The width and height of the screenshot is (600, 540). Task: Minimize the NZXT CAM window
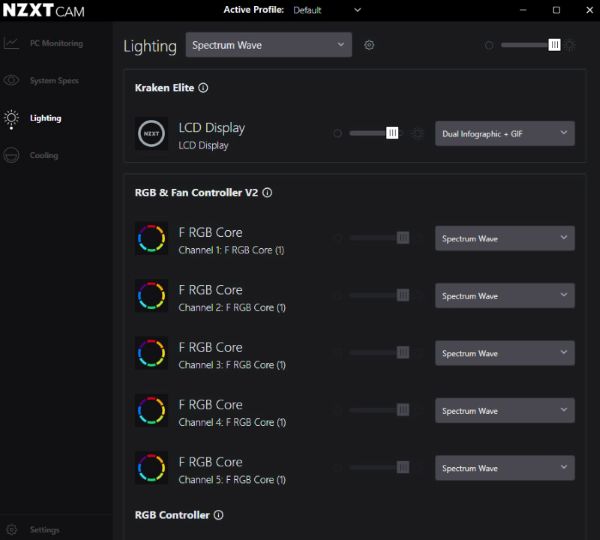coord(523,10)
